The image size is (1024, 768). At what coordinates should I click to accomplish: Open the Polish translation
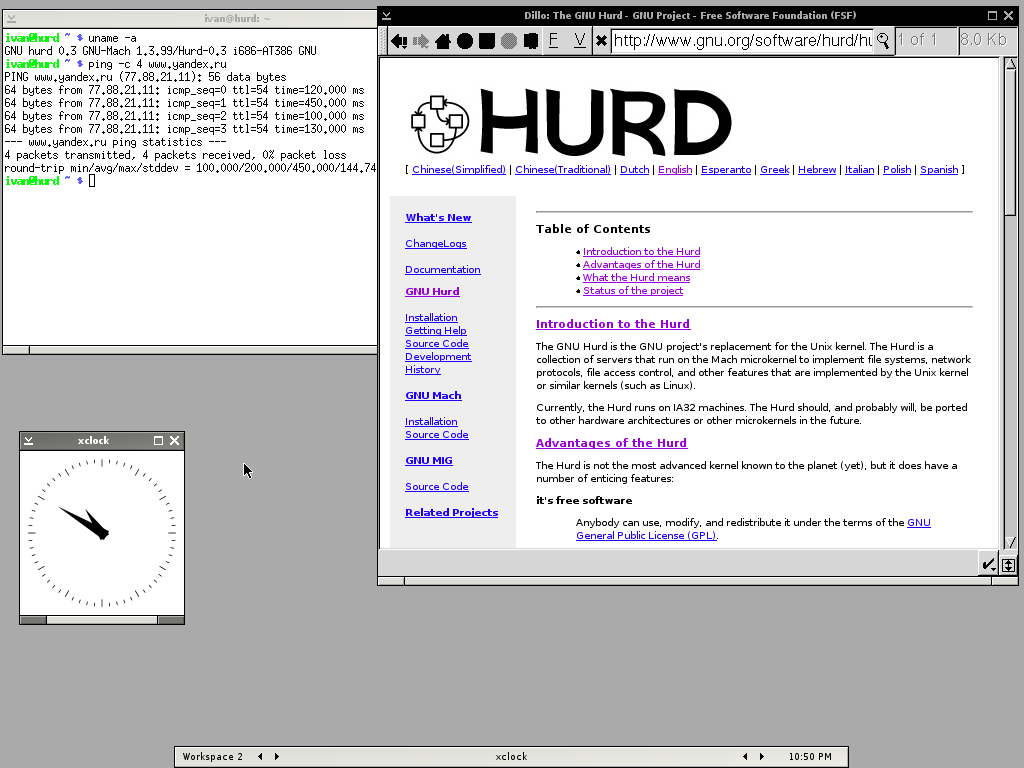[897, 170]
